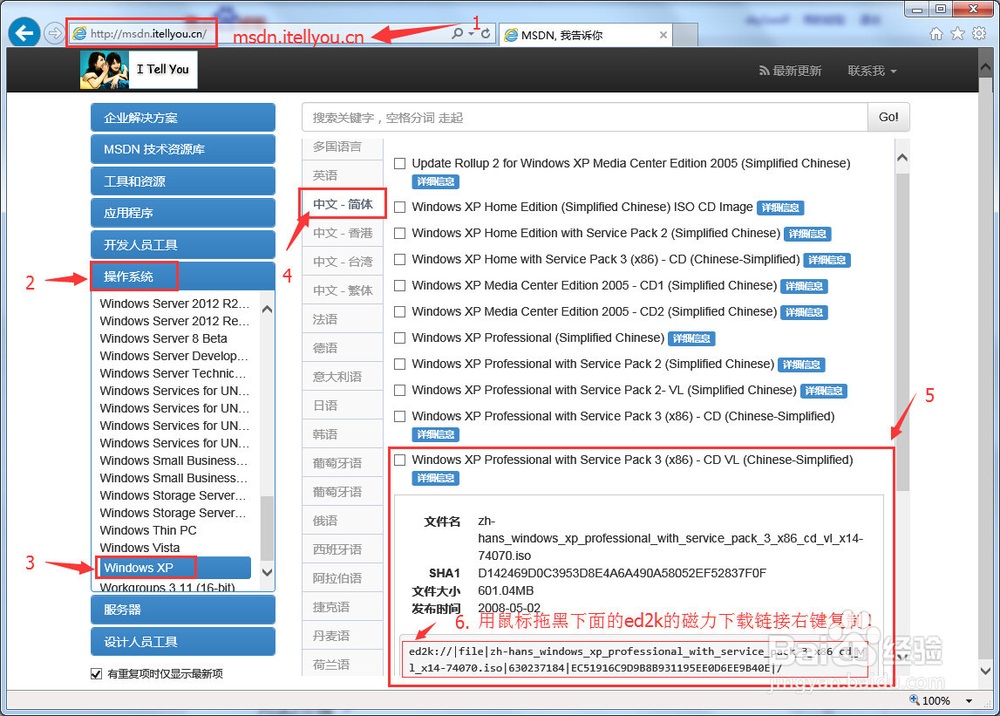Check XP Professional Service Pack 2- VL checkbox

click(400, 390)
